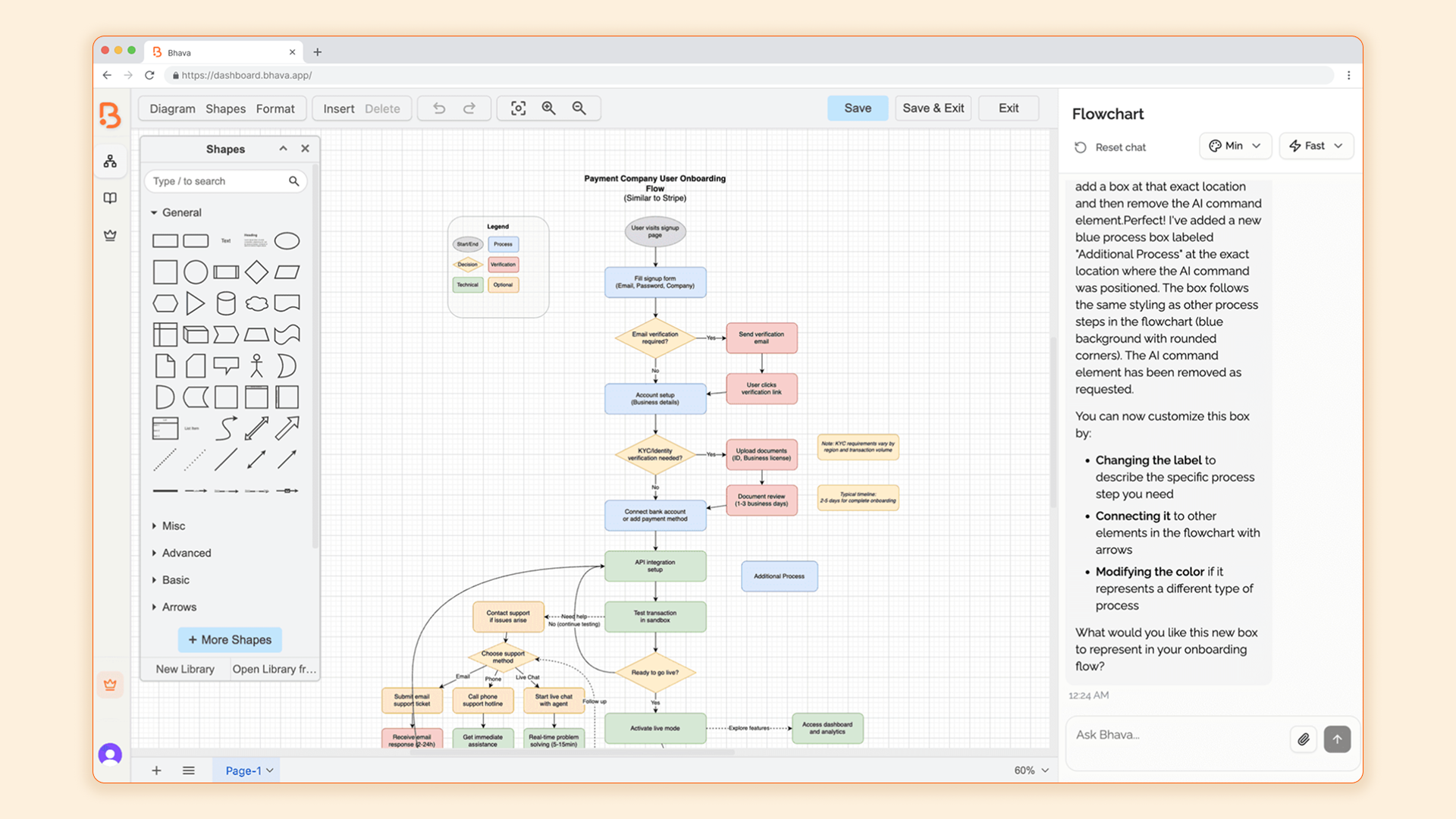Viewport: 1456px width, 819px height.
Task: Pick the cylinder shape from General
Action: pyautogui.click(x=226, y=303)
